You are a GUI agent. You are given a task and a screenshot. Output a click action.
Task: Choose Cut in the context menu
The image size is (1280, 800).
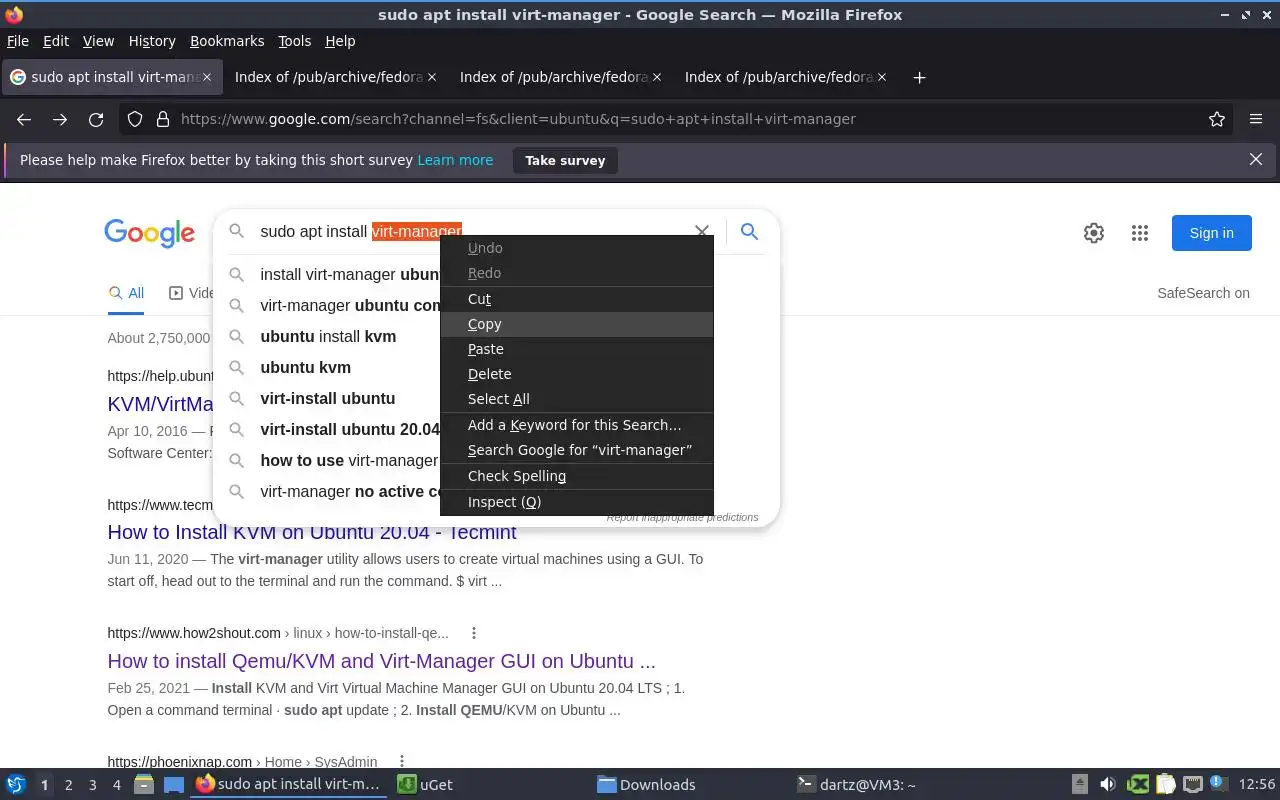coord(577,299)
